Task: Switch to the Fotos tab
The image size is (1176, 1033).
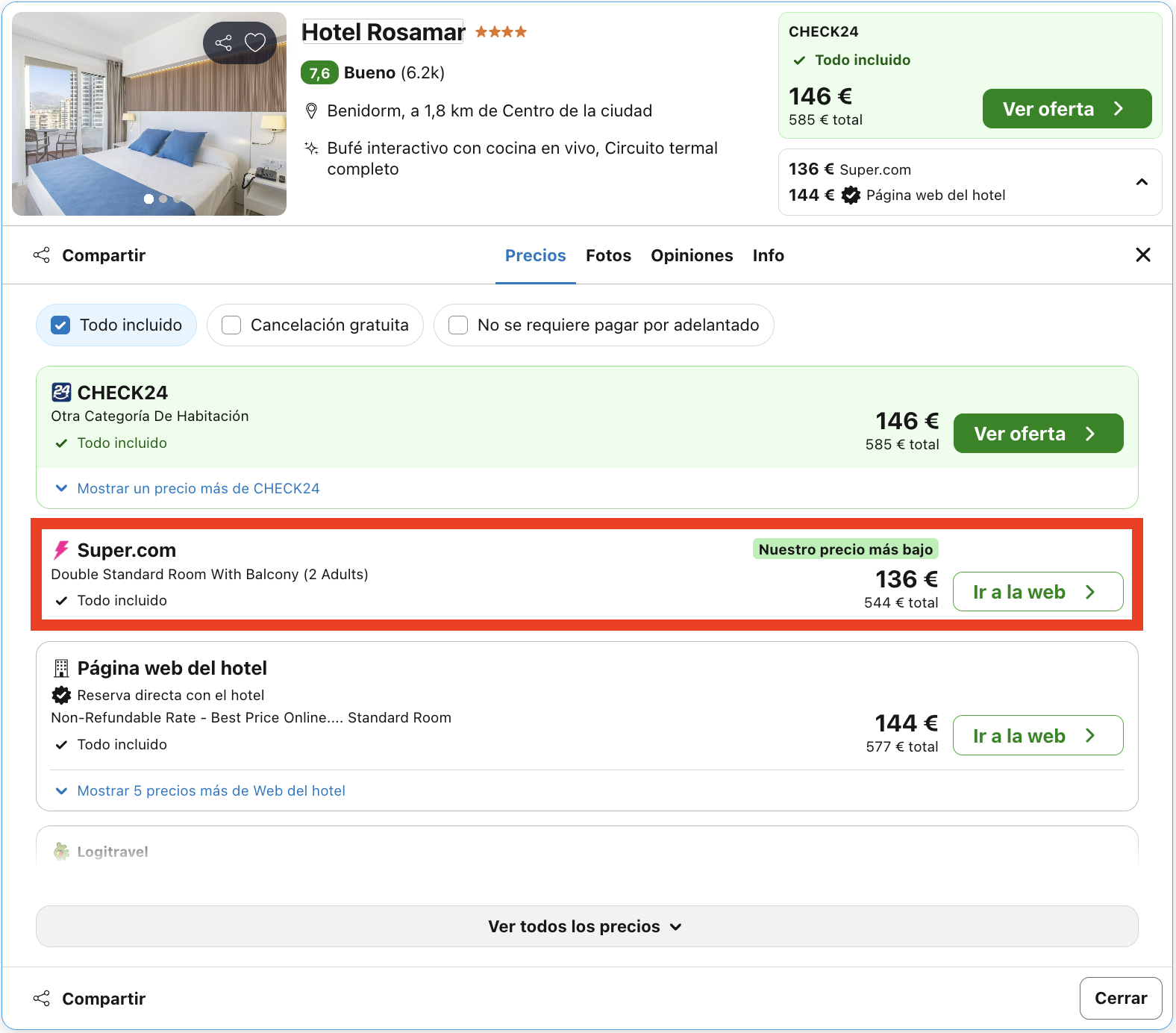Action: (608, 256)
